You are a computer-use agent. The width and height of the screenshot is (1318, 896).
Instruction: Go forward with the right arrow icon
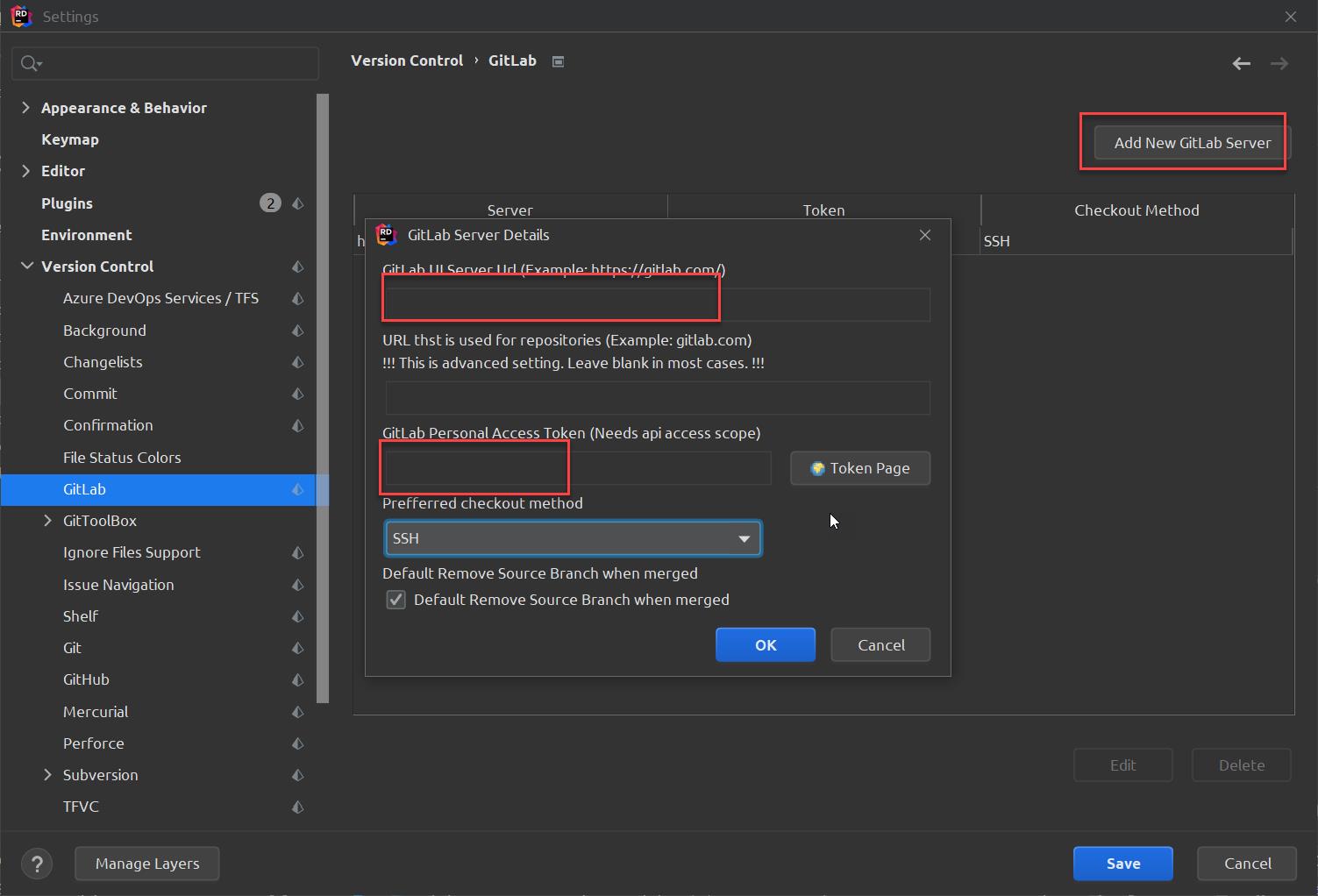coord(1279,63)
